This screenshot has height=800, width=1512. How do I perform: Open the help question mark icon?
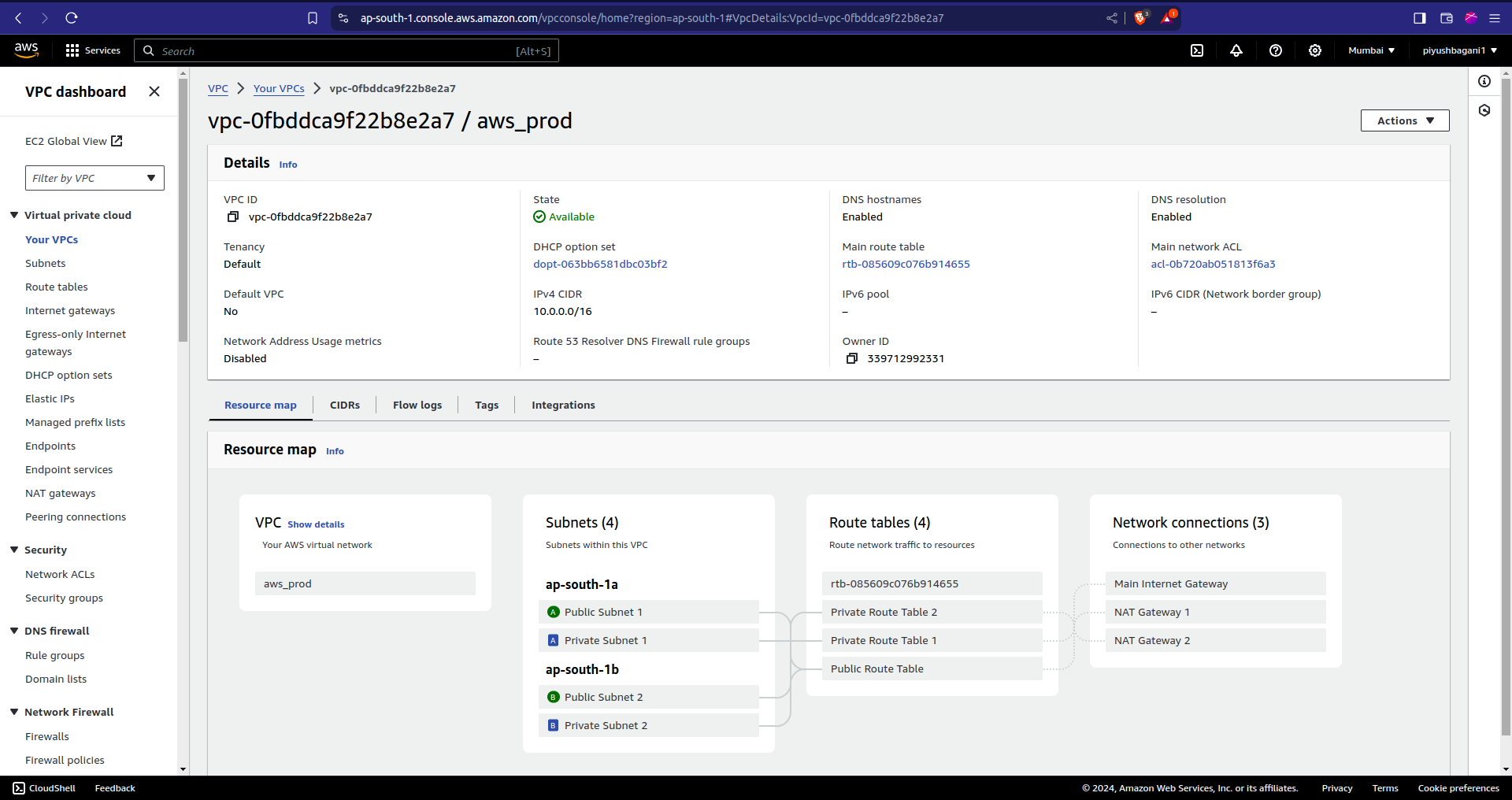coord(1276,50)
